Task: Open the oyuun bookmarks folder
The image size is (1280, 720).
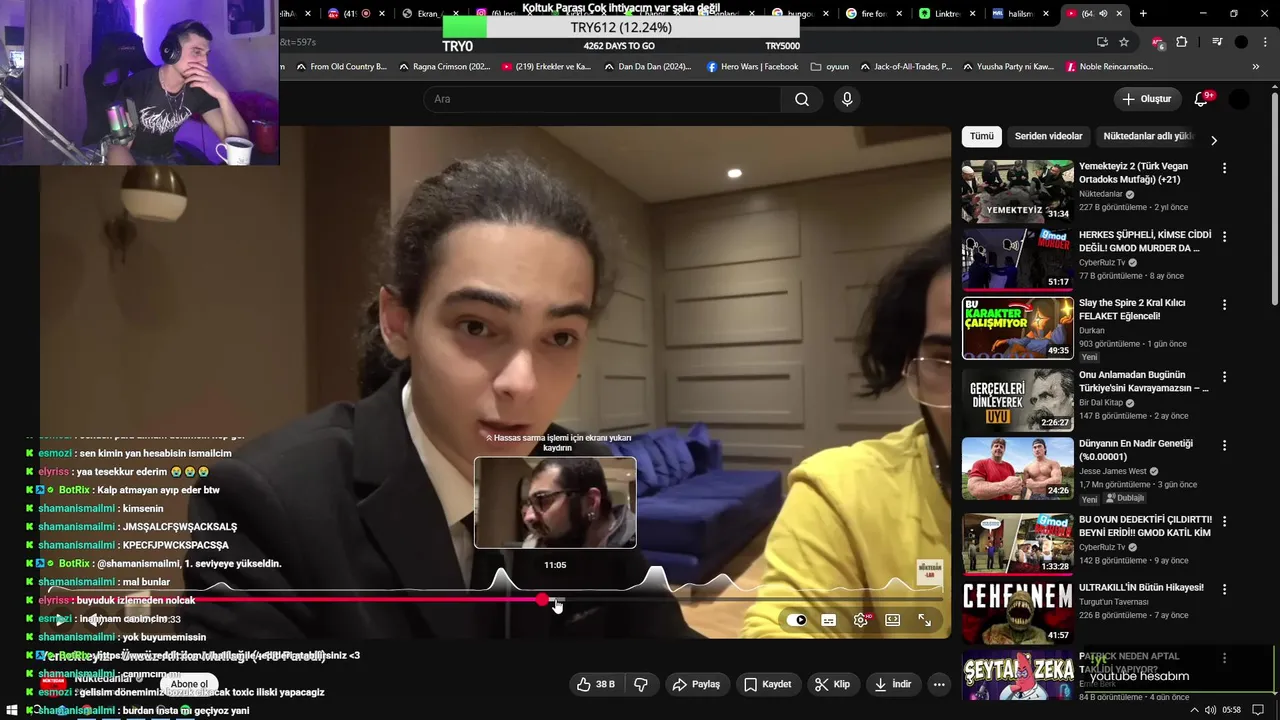Action: (830, 67)
